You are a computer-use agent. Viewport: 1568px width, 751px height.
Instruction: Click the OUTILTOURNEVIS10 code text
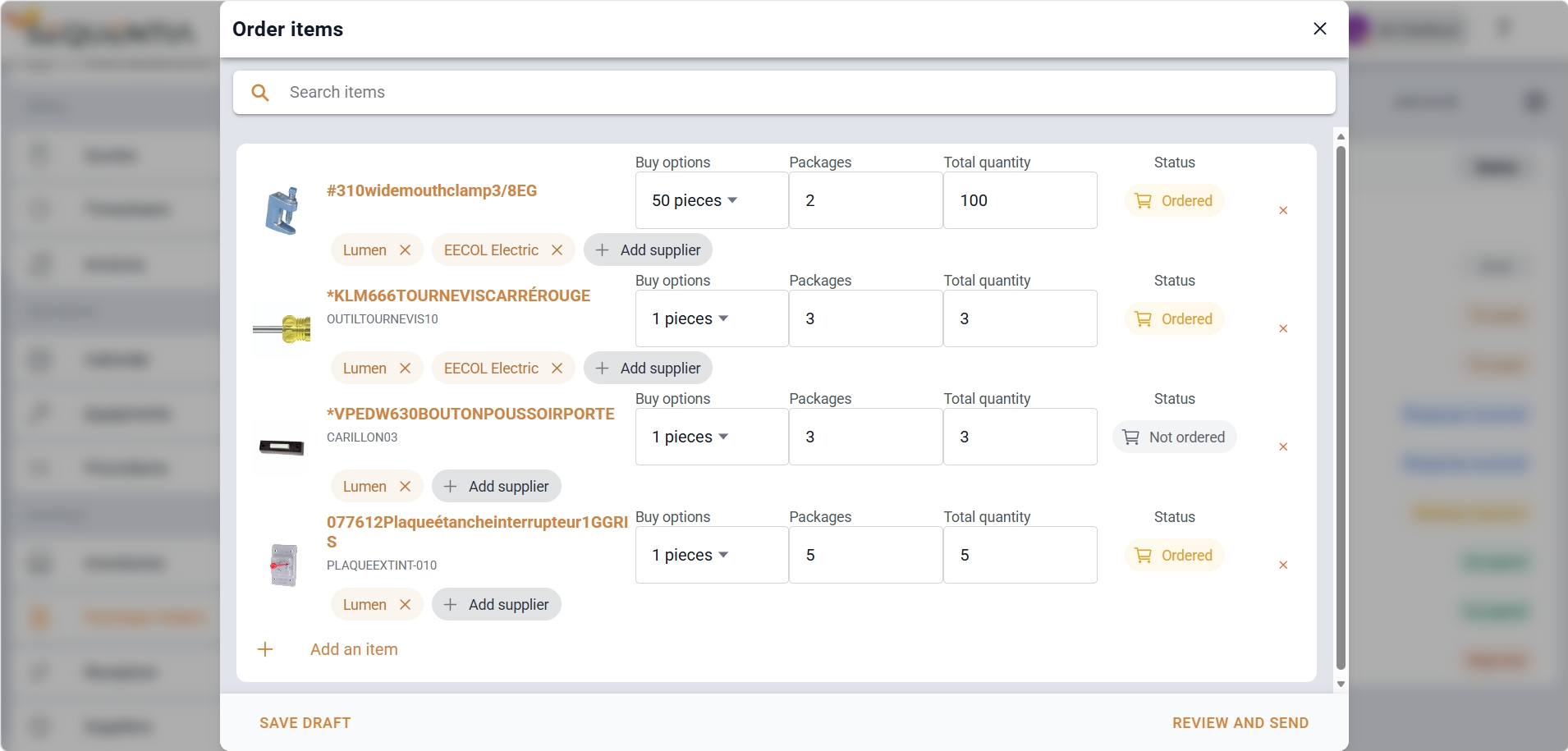383,318
